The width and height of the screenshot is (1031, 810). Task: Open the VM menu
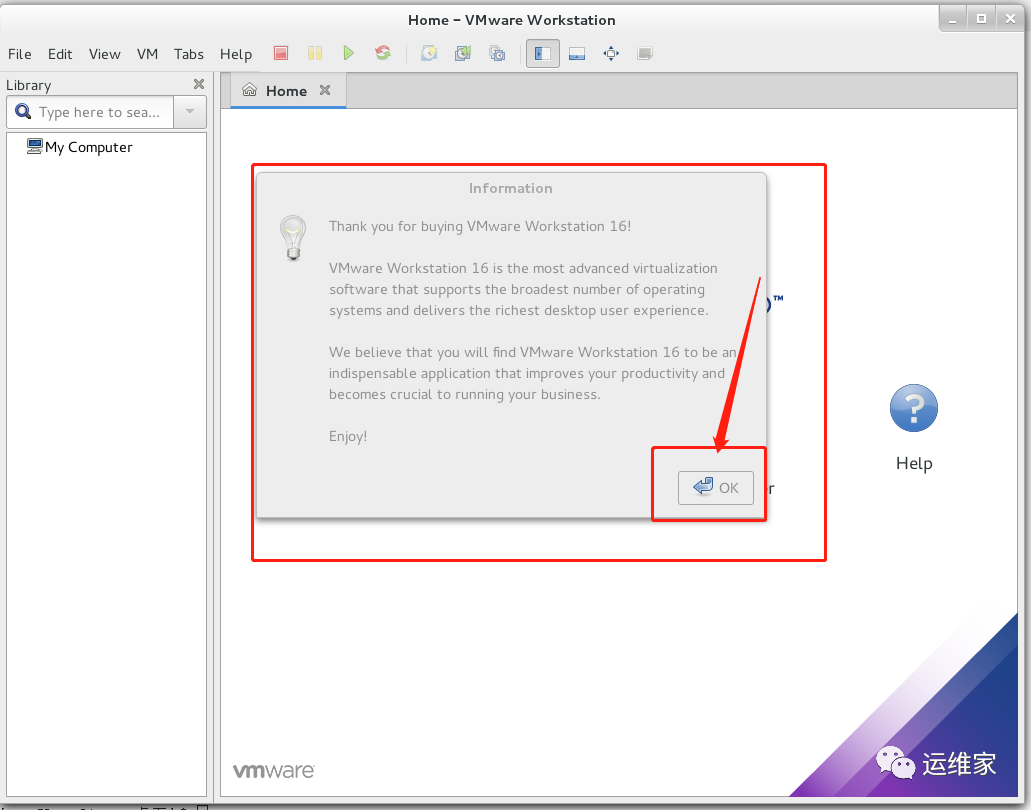tap(147, 54)
